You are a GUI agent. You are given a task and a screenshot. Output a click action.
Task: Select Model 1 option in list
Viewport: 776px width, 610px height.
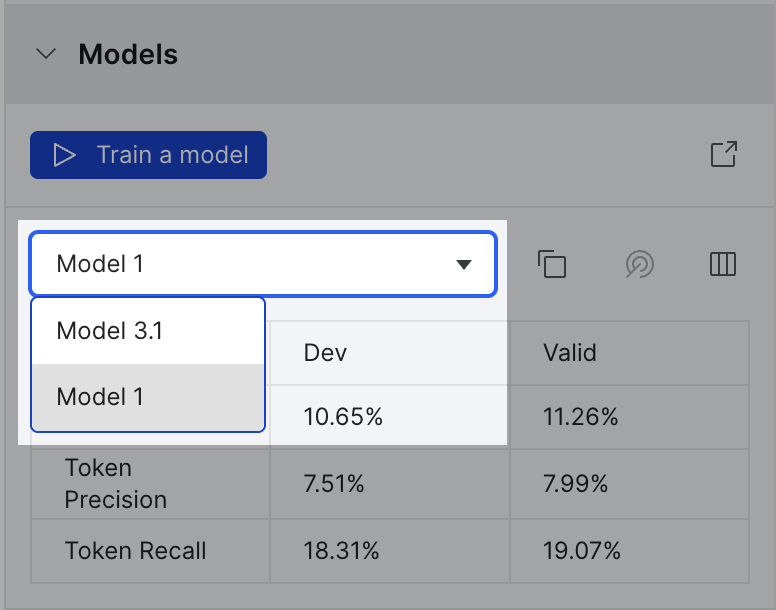148,397
